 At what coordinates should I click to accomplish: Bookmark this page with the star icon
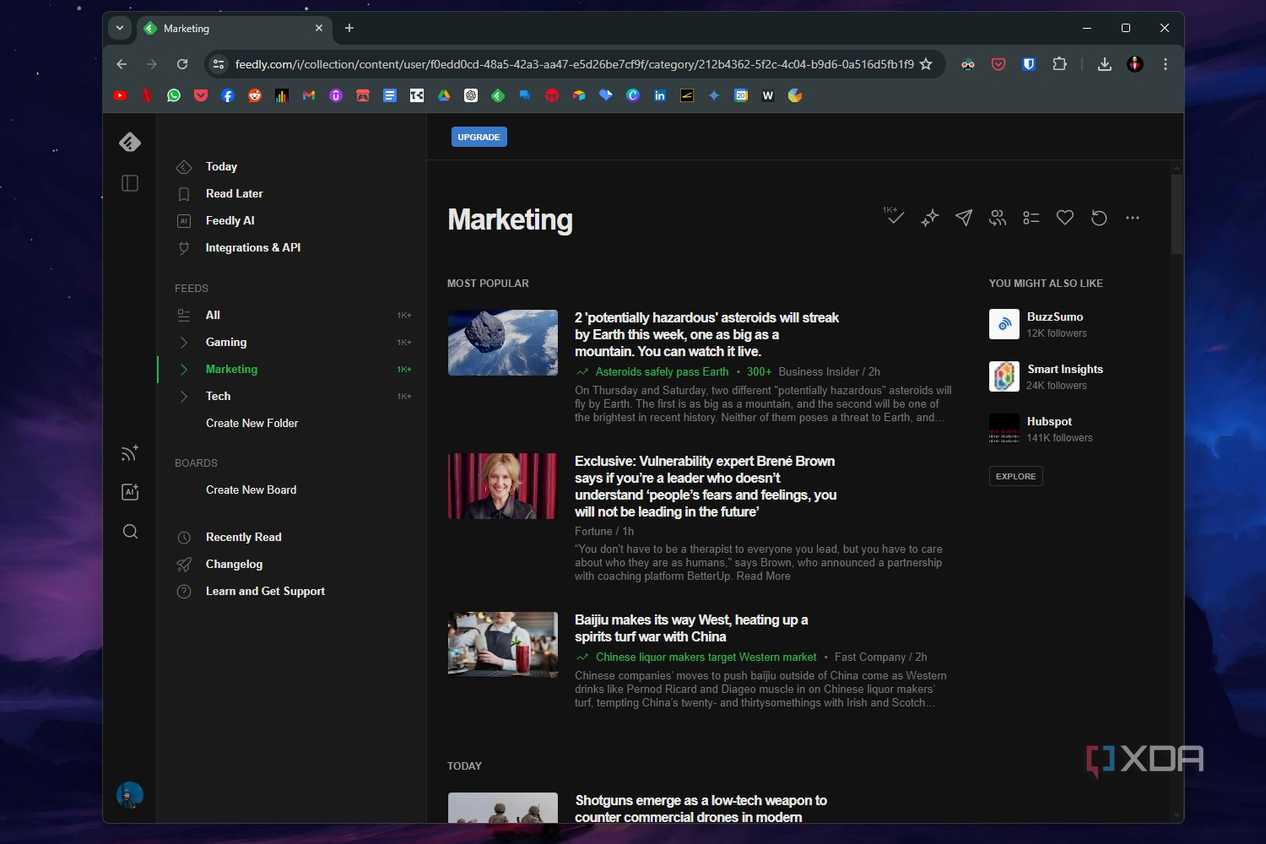pyautogui.click(x=926, y=64)
